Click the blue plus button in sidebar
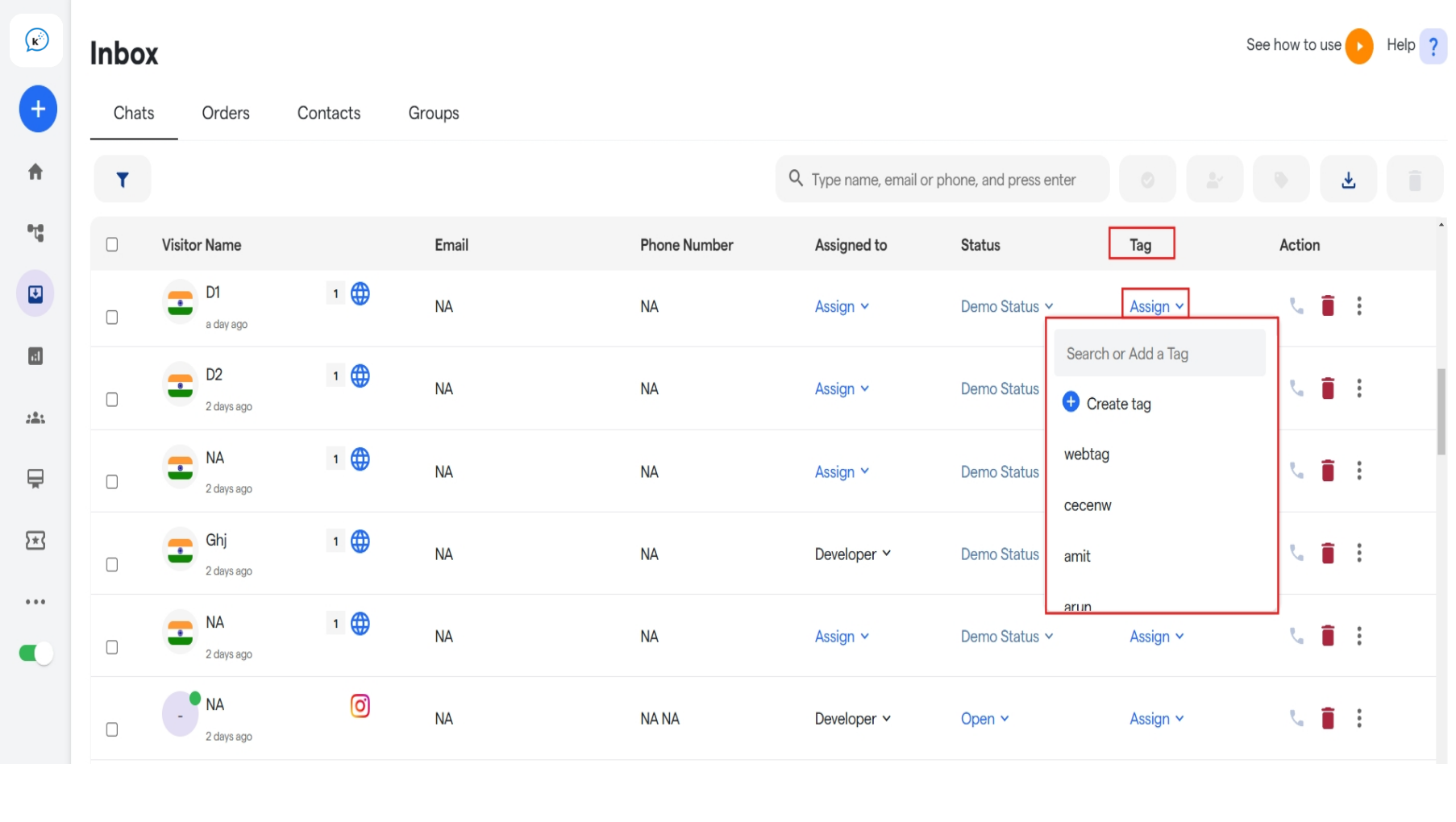The width and height of the screenshot is (1456, 822). coord(38,109)
